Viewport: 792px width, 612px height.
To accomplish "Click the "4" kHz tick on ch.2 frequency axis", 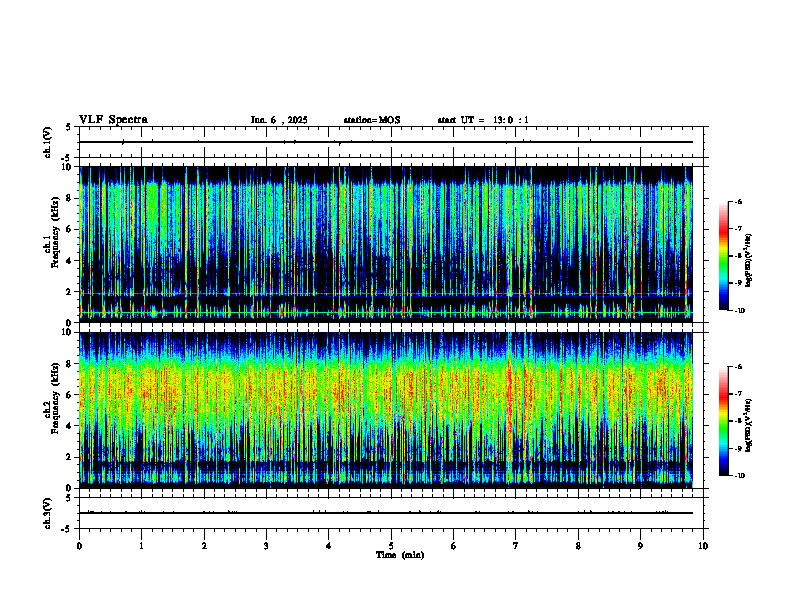I will [70, 426].
